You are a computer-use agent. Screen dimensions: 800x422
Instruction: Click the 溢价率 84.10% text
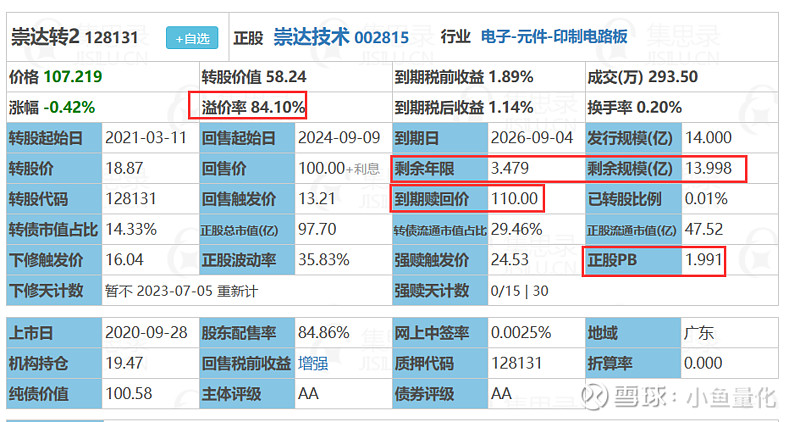(253, 107)
